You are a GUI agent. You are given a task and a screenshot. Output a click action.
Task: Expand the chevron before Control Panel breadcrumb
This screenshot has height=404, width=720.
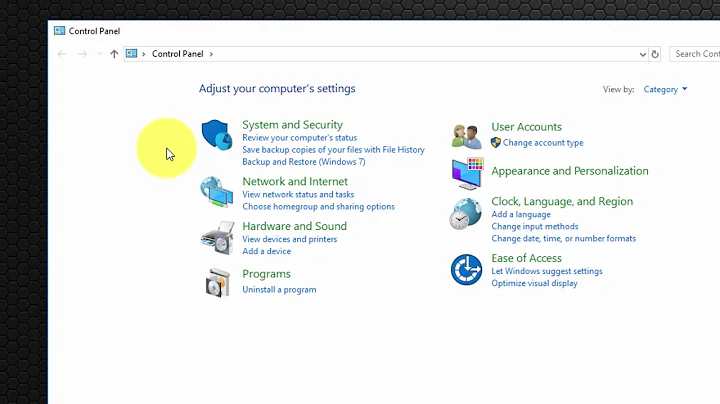144,54
